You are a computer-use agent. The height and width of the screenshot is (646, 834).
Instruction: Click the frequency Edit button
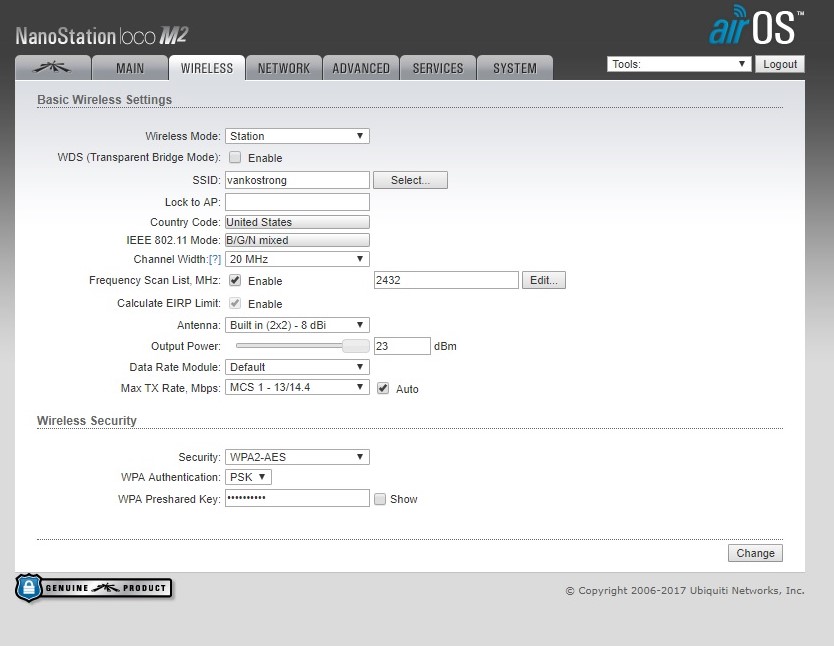544,280
